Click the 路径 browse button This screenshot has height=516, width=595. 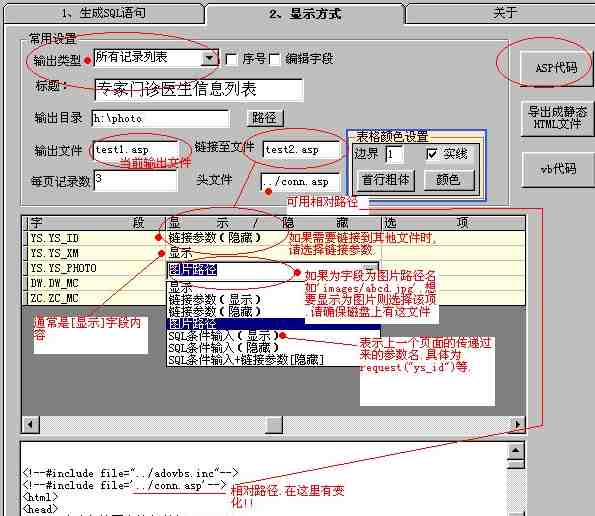coord(264,118)
